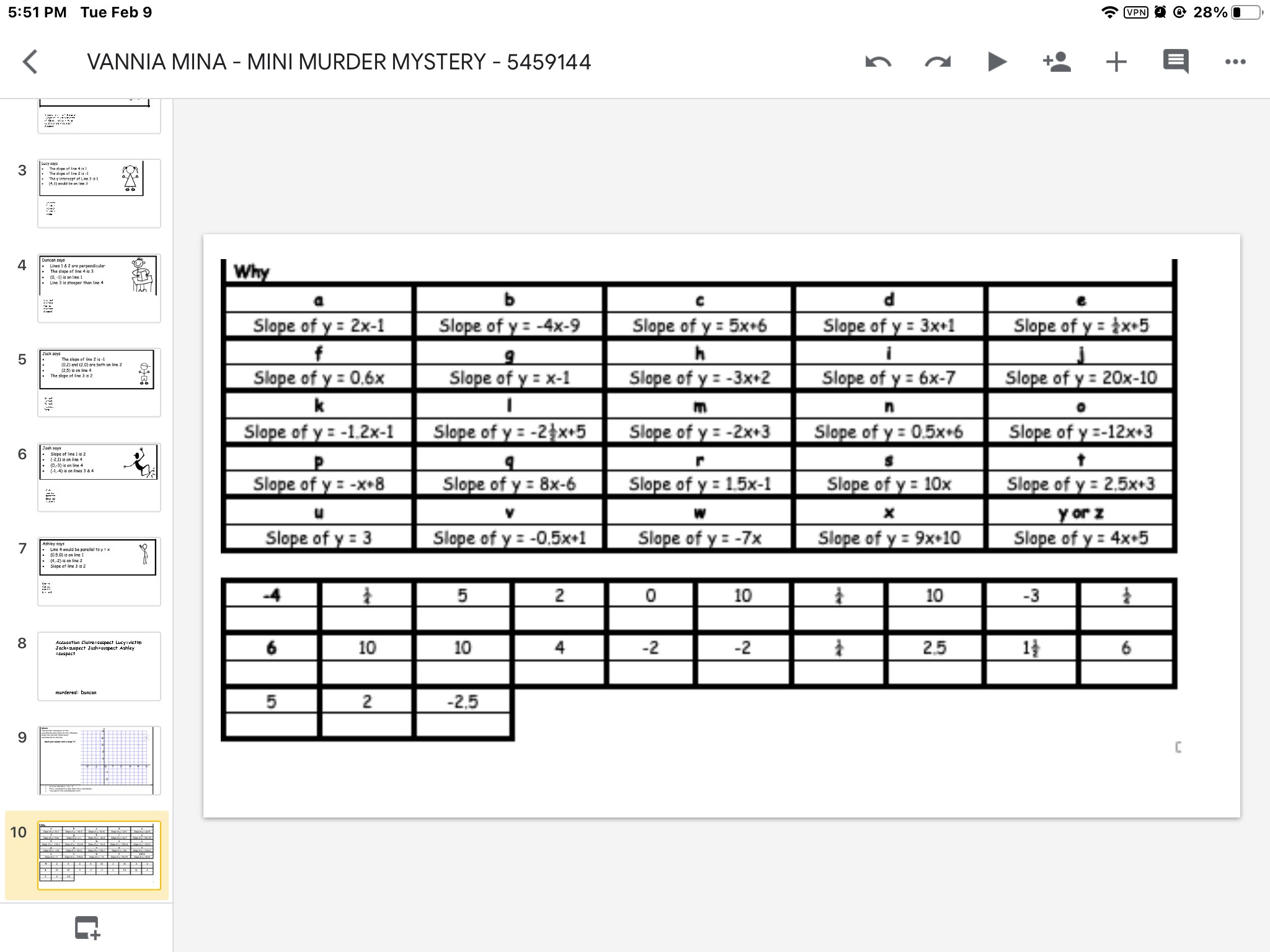Image resolution: width=1270 pixels, height=952 pixels.
Task: Open the three-dot more menu
Action: [1235, 62]
